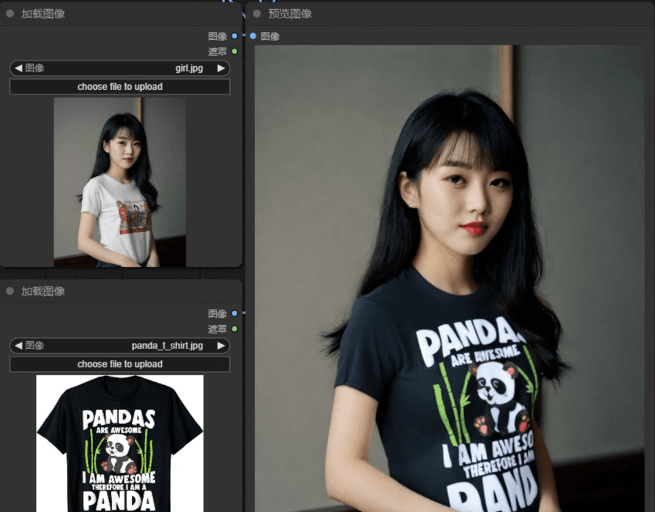Viewport: 655px width, 512px height.
Task: Select the top 加载图像 node title
Action: [43, 14]
